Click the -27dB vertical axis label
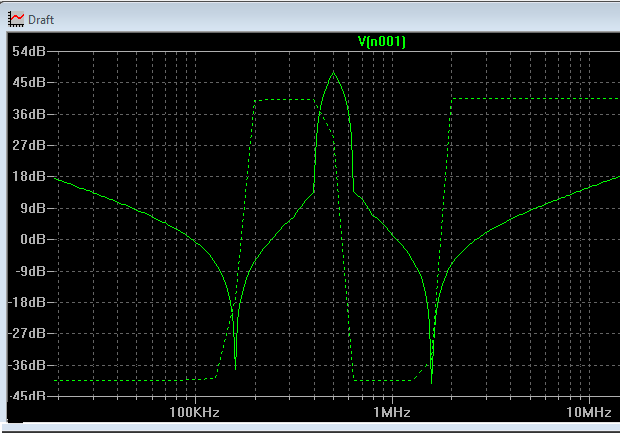 [26, 334]
